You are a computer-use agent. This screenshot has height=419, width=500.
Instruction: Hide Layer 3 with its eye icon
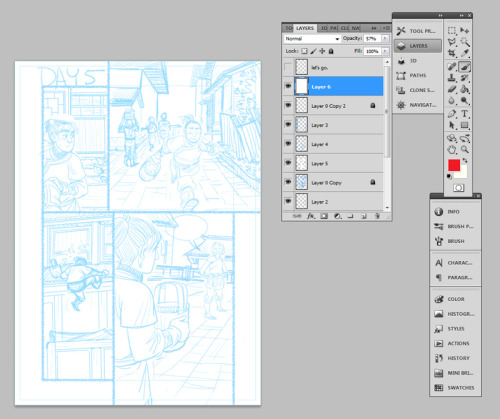coord(288,124)
